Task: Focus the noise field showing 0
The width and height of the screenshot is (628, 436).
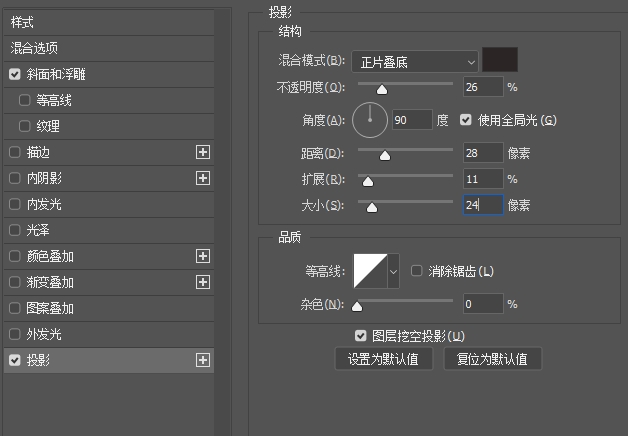Action: 483,304
